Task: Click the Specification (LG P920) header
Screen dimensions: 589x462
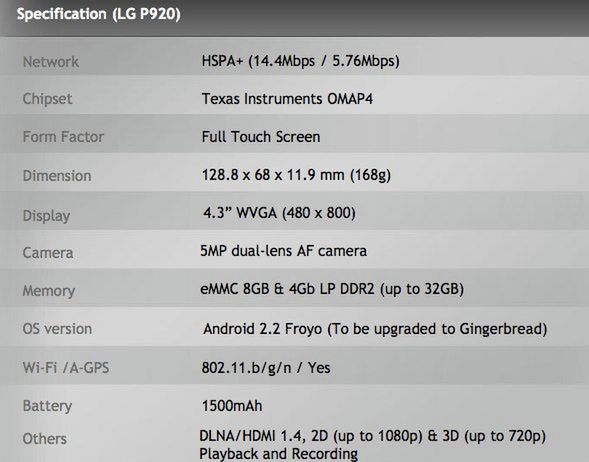Action: point(98,14)
